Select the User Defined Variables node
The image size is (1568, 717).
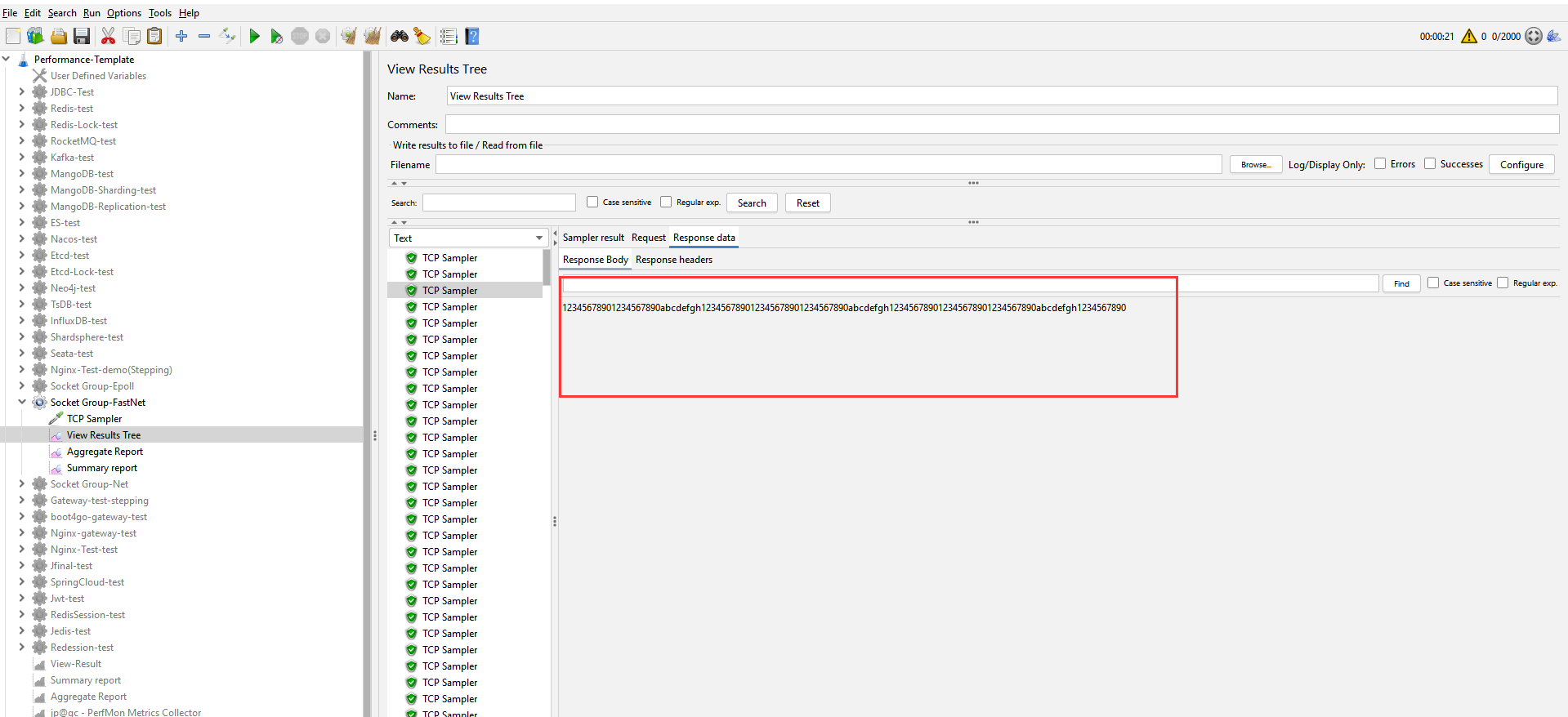(98, 75)
